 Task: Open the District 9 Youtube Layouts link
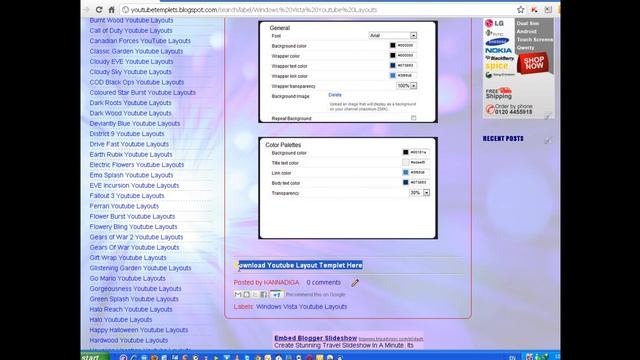coord(127,134)
